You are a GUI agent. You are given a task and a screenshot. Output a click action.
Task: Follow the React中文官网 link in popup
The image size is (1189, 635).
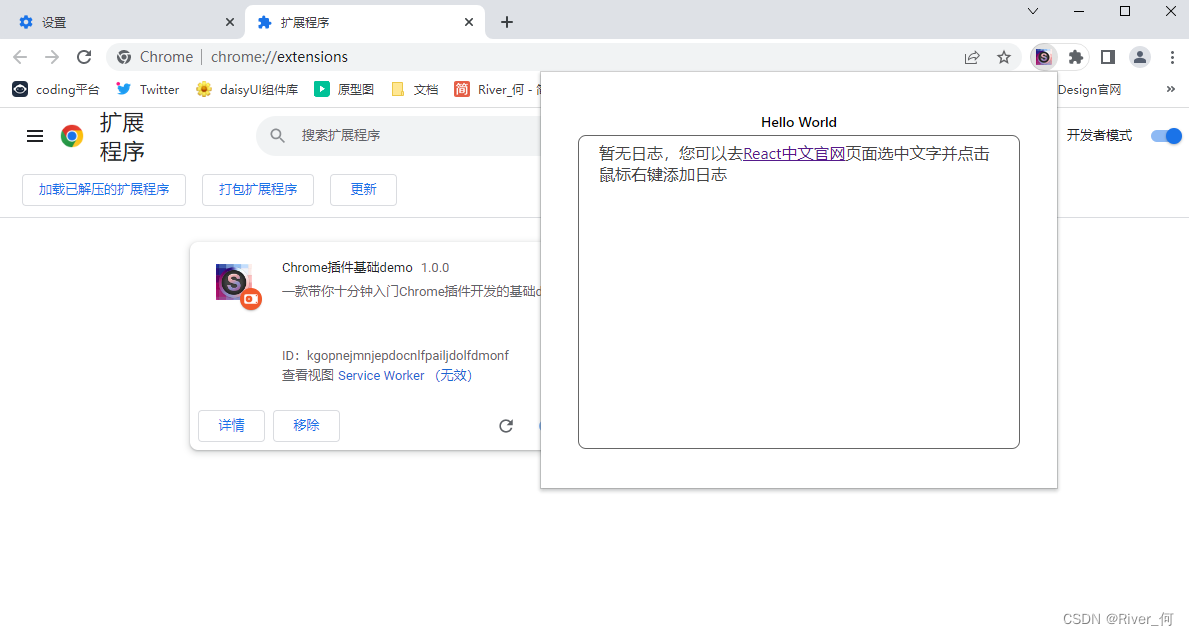click(794, 154)
